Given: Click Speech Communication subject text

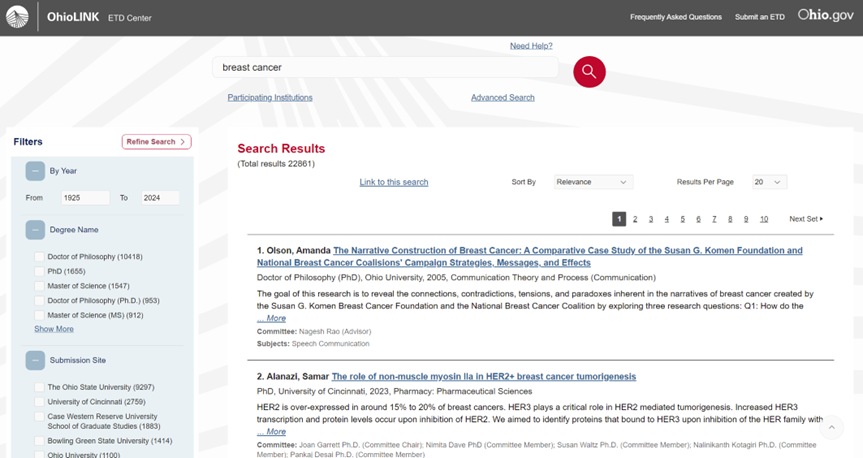Looking at the screenshot, I should click(x=330, y=344).
